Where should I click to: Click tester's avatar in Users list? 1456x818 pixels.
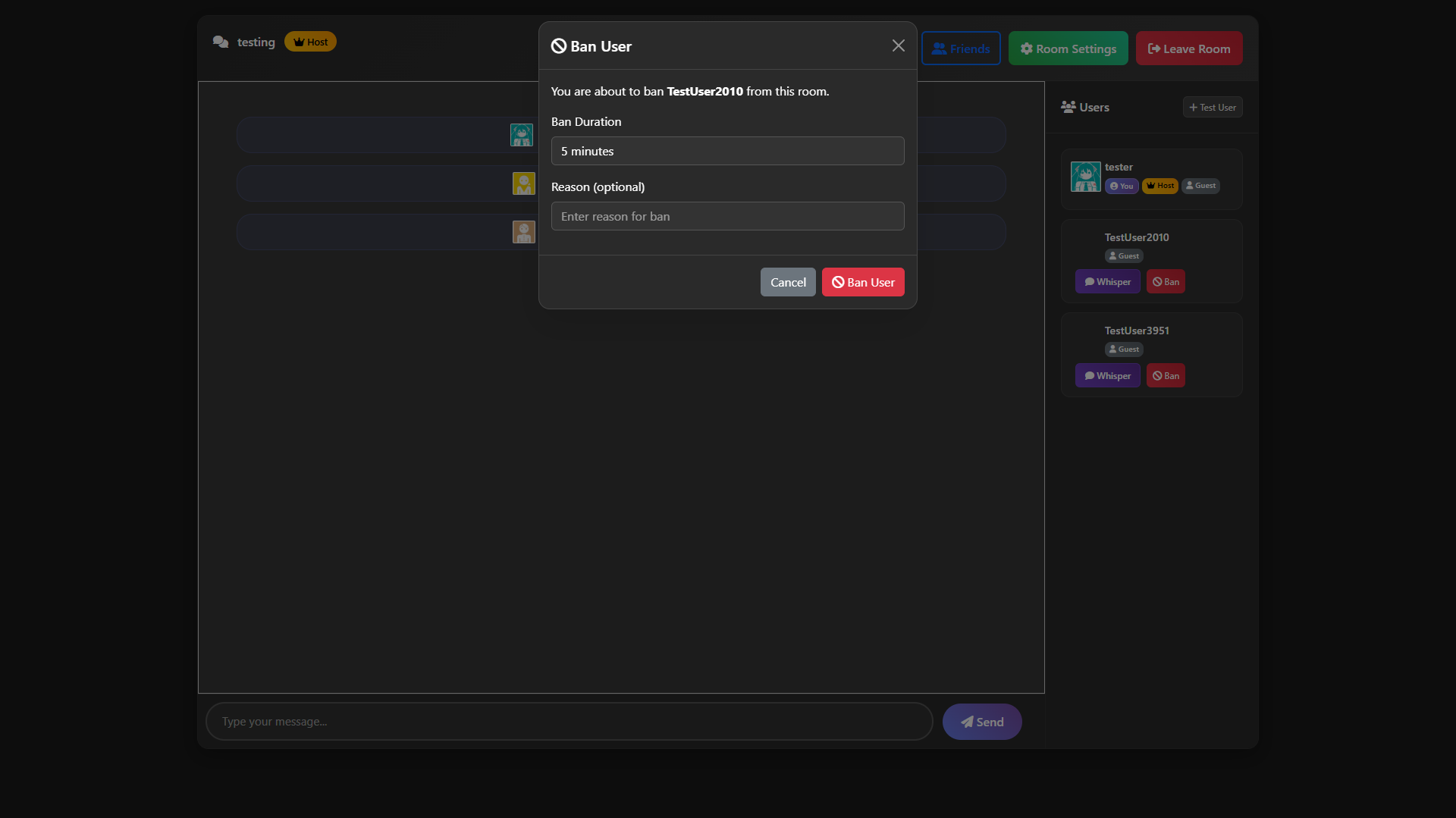click(x=1085, y=177)
